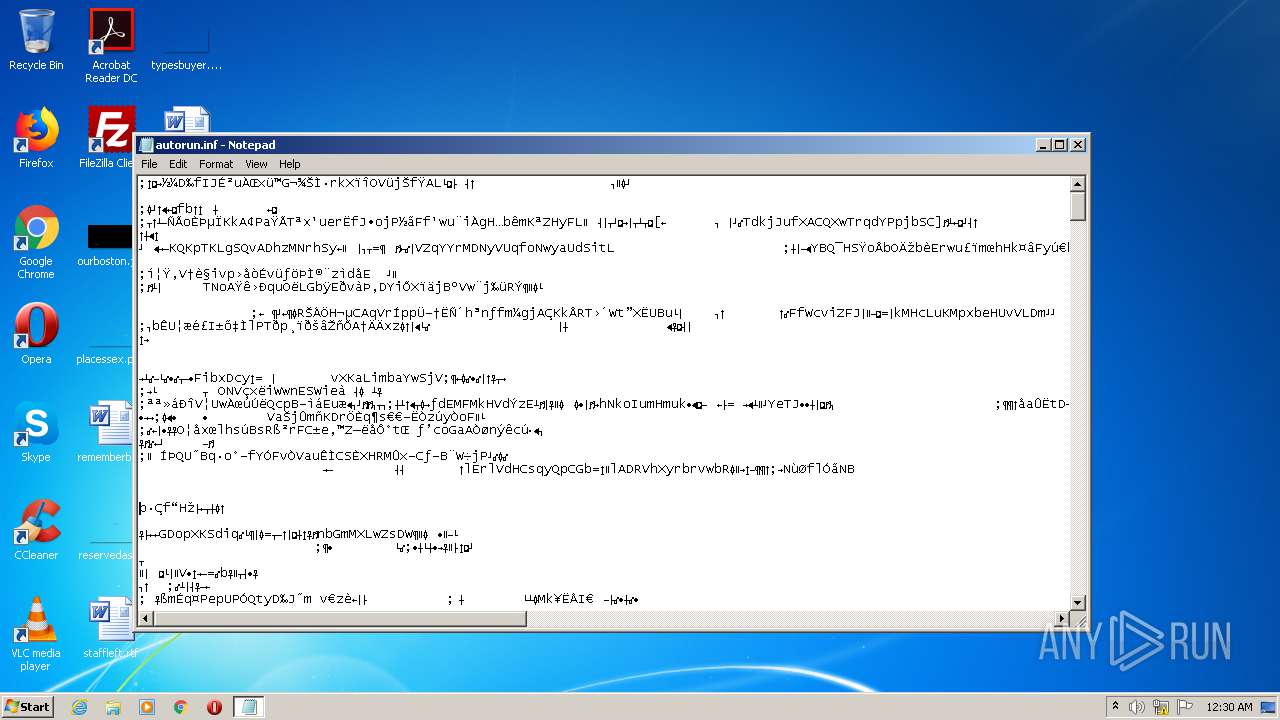This screenshot has height=720, width=1280.
Task: Close the autorun.inf Notepad window
Action: 1078,145
